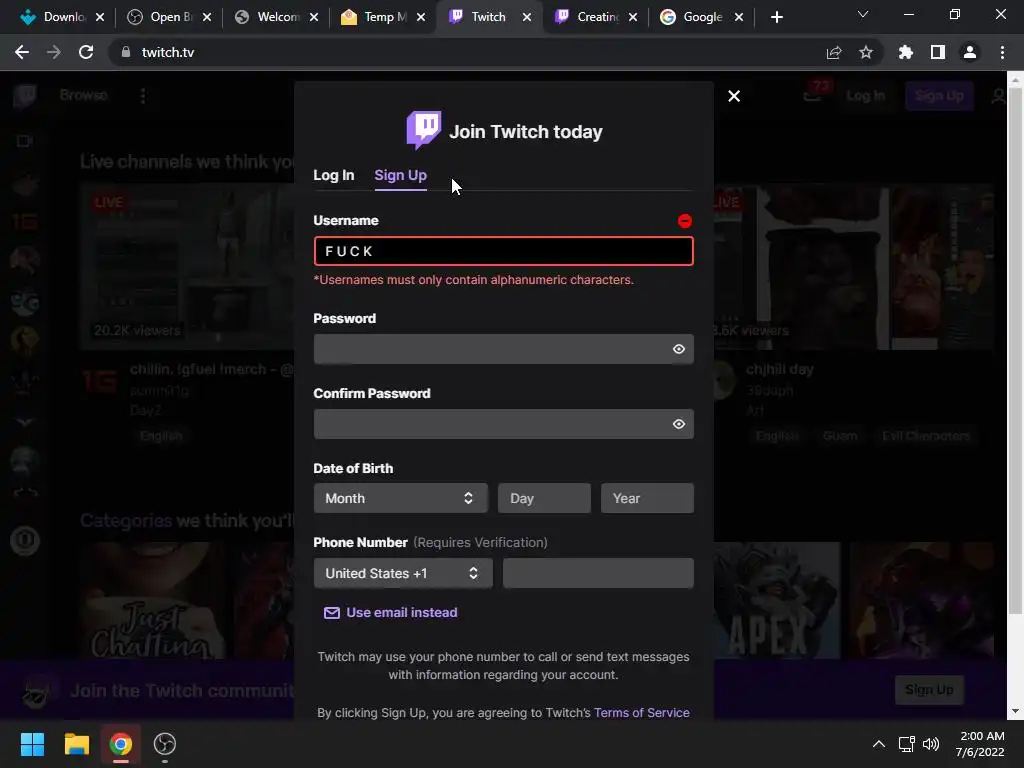Click the Sign Up button in the Twitch header

click(x=940, y=96)
